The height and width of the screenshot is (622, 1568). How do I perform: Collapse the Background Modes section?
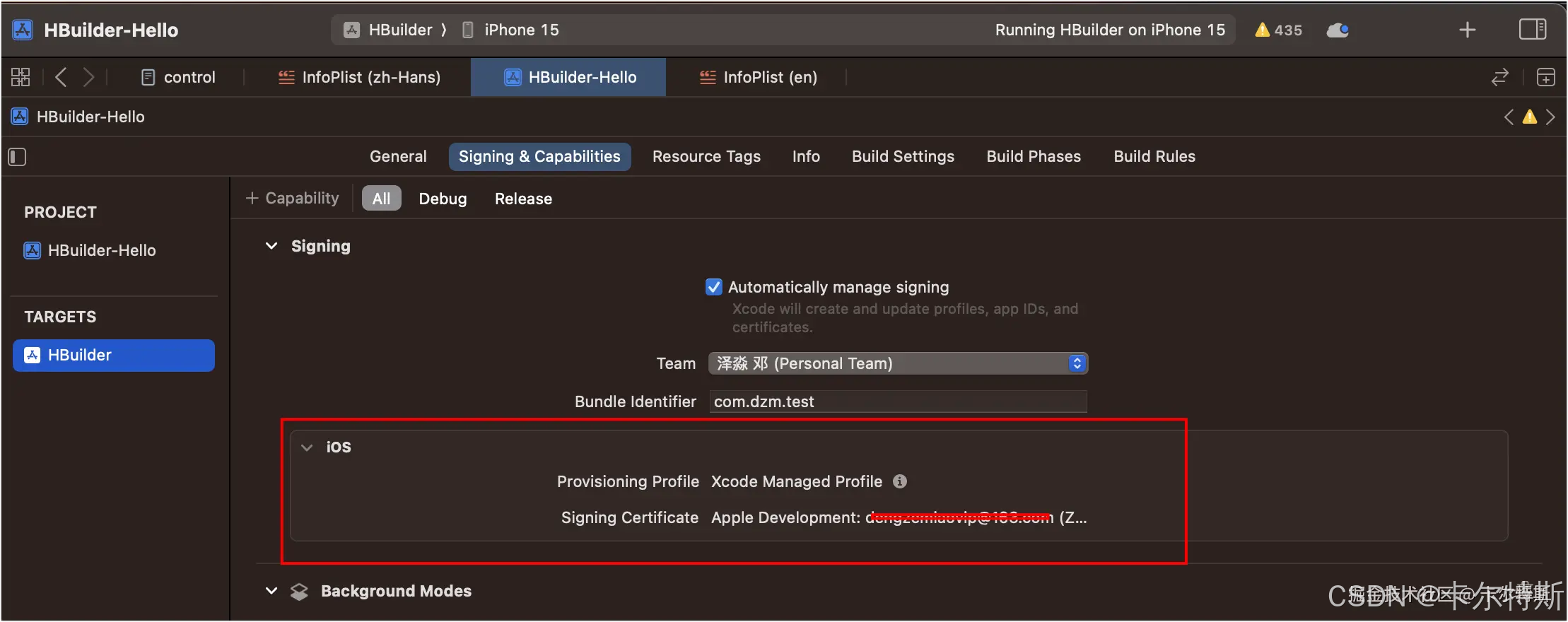coord(271,590)
